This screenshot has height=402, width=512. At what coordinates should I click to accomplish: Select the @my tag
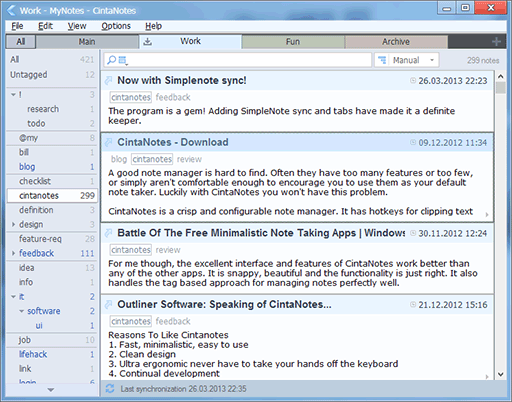[52, 138]
